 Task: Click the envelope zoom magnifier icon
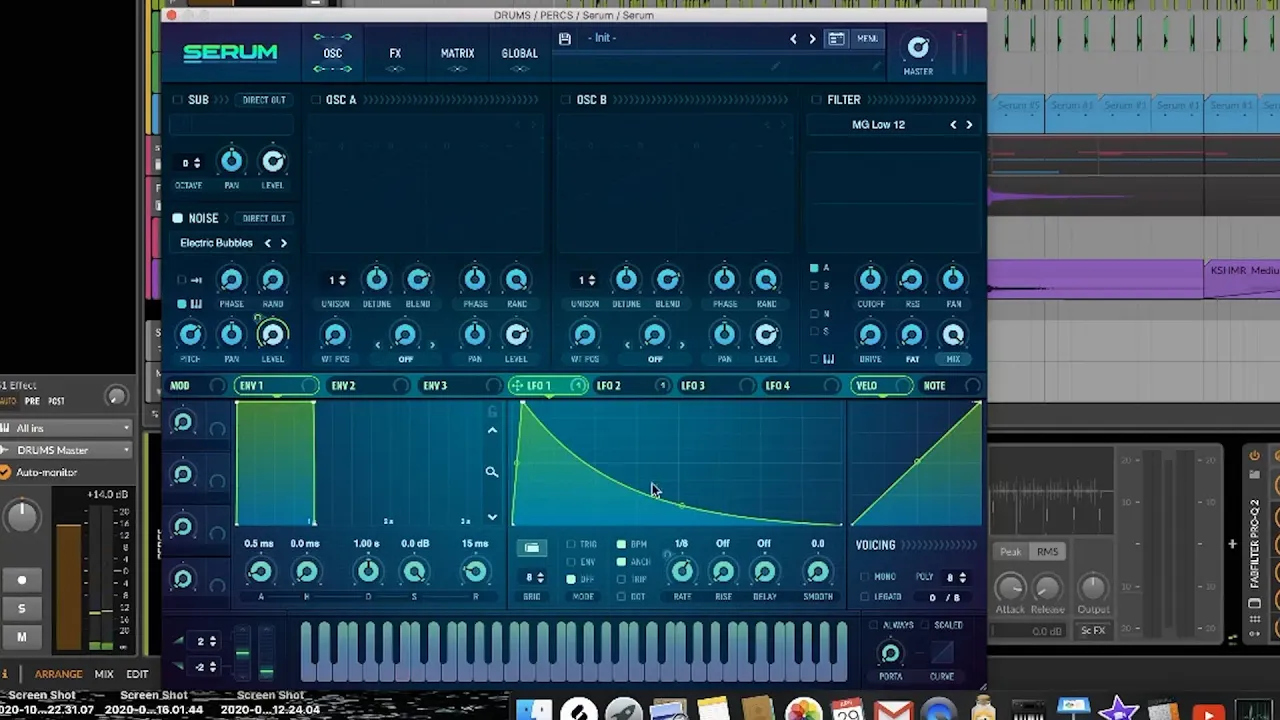point(491,472)
